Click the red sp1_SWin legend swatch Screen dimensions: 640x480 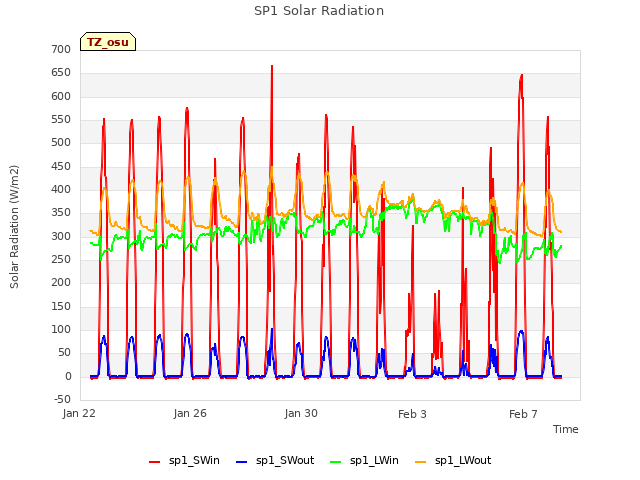click(x=155, y=462)
